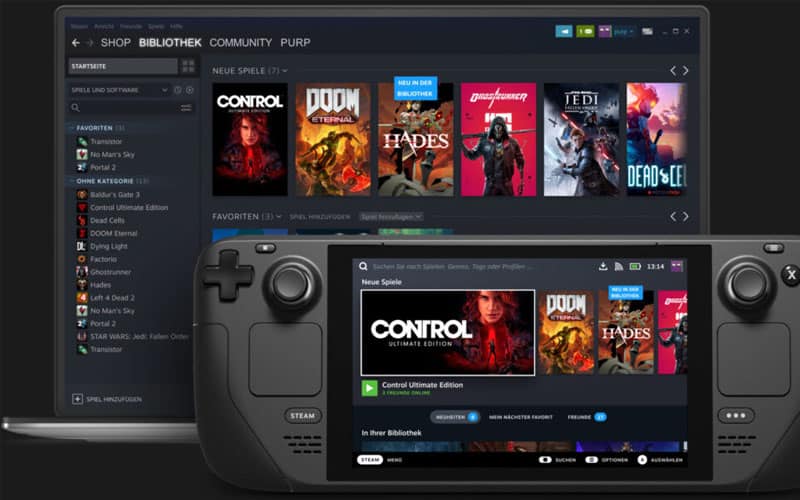Click the network signal icon on the Steam Deck
The width and height of the screenshot is (800, 500).
(618, 266)
